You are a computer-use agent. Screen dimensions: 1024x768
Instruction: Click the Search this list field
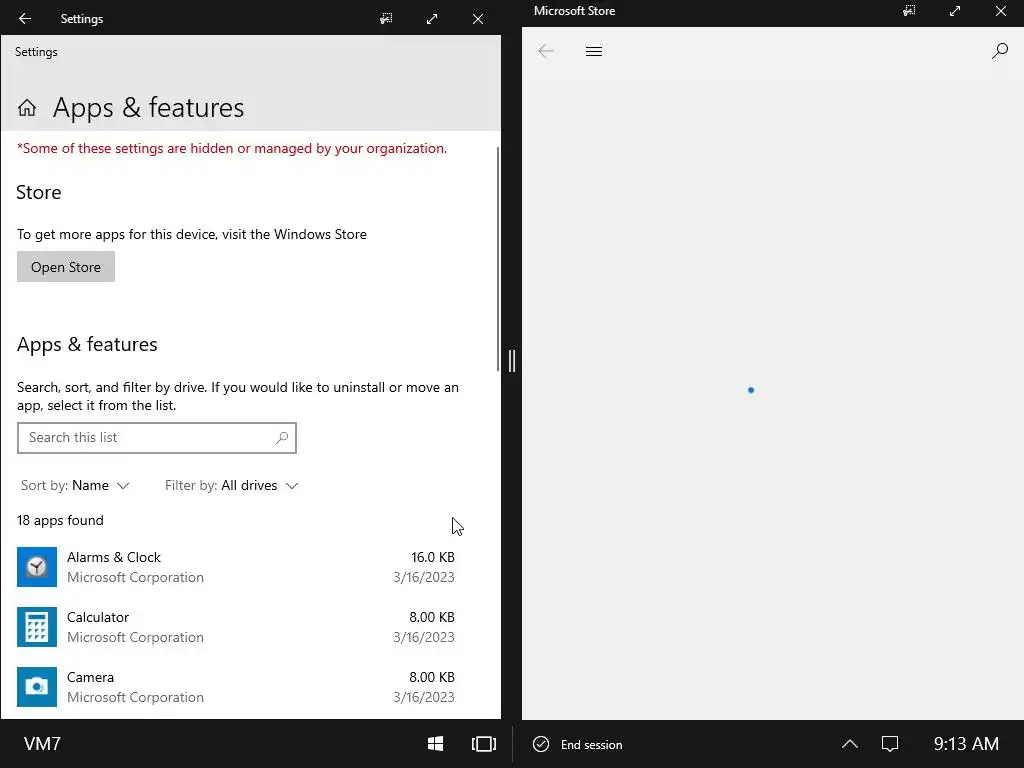(x=157, y=438)
